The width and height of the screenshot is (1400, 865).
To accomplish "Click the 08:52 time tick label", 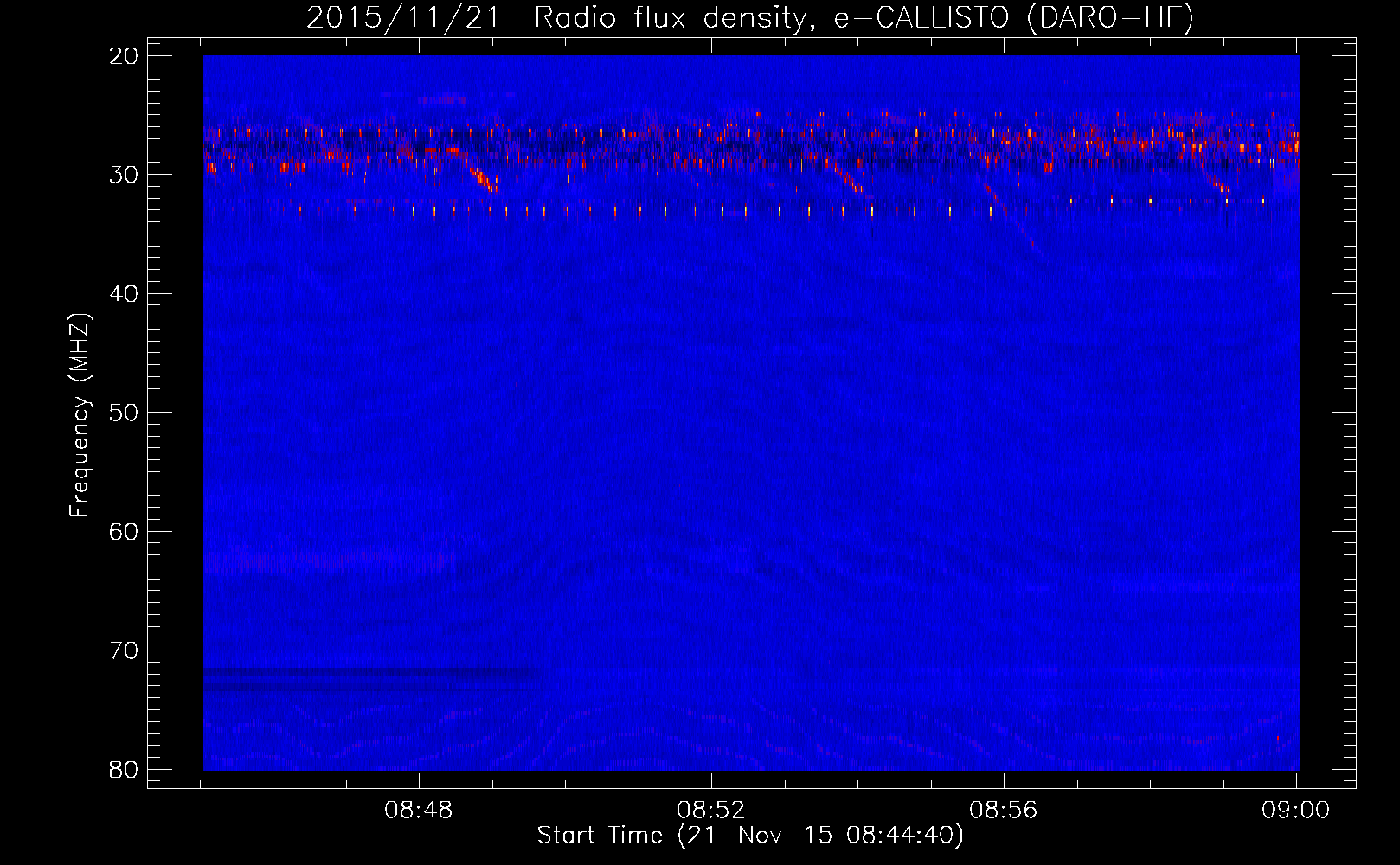I will point(710,811).
